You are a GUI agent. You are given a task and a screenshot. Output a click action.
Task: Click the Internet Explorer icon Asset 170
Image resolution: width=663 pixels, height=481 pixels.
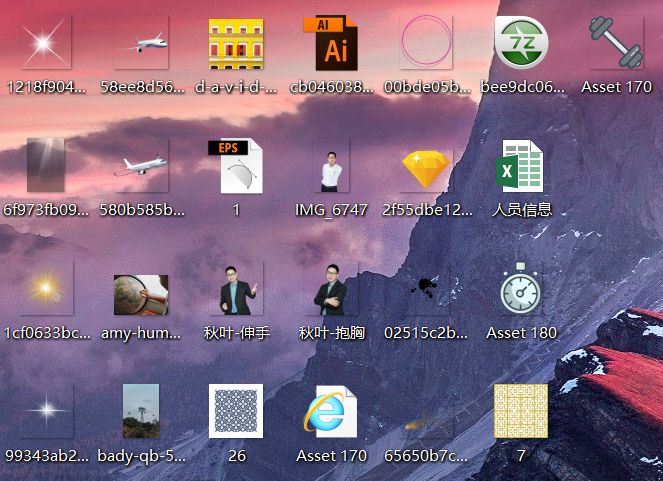tap(331, 412)
